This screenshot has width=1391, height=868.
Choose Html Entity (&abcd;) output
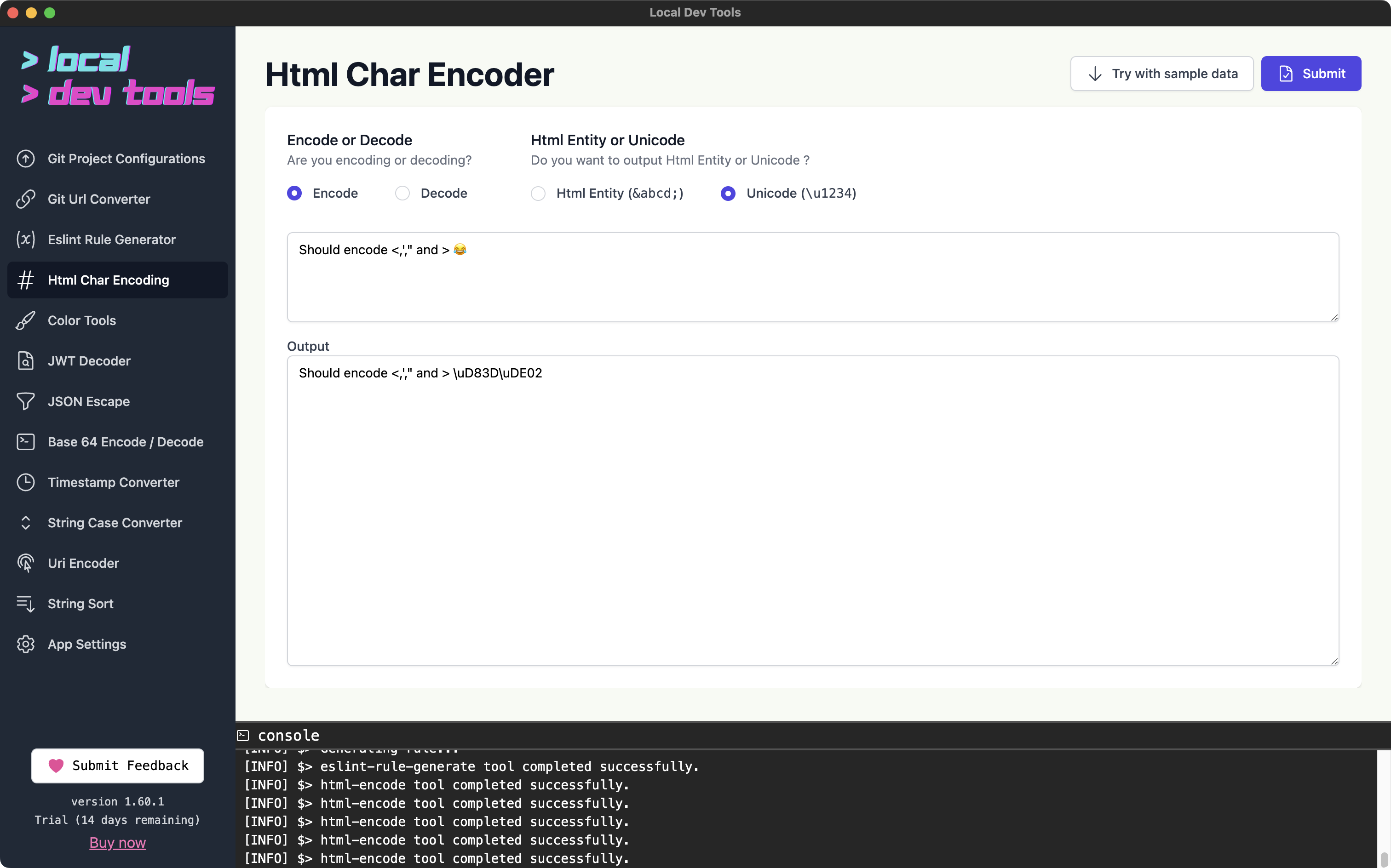pos(538,194)
